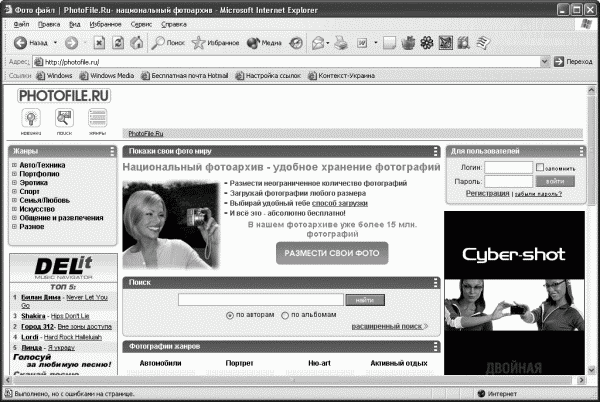The height and width of the screenshot is (402, 600).
Task: Click the site's жанры list icon
Action: coord(98,118)
